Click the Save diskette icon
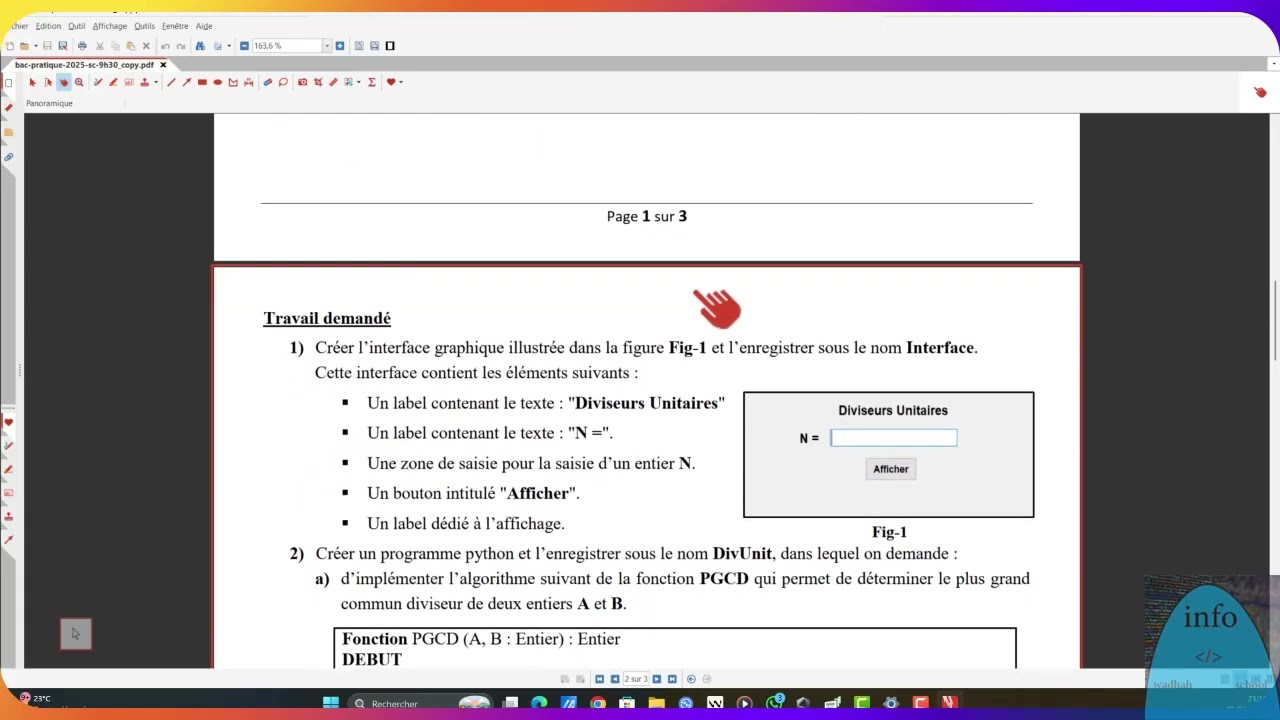Screen dimensions: 1280x720 pyautogui.click(x=47, y=46)
